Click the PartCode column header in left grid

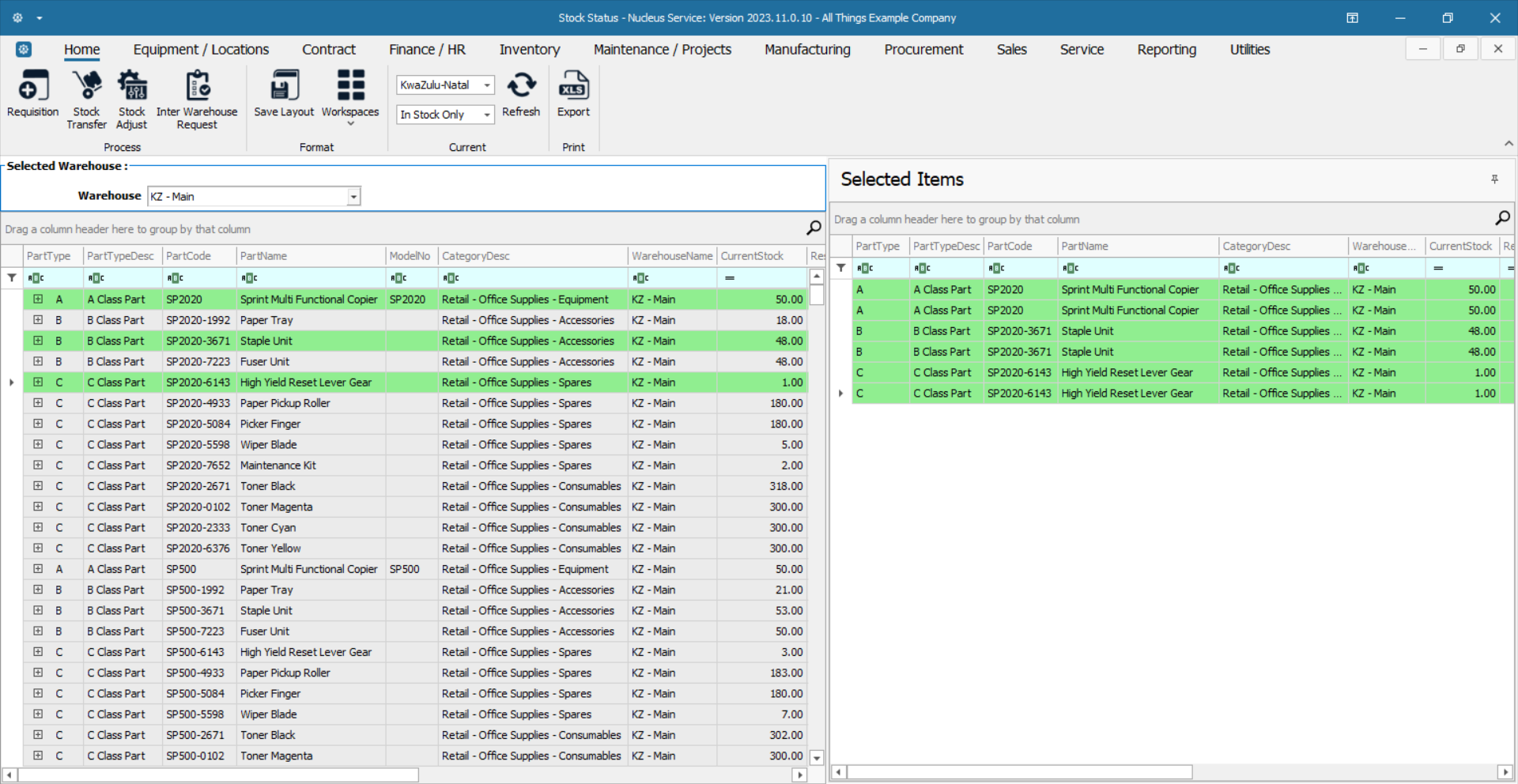(x=188, y=256)
